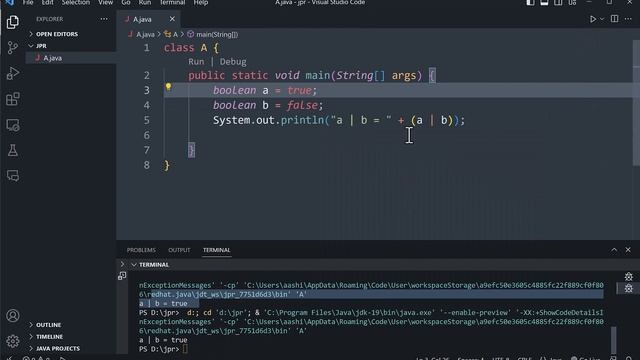Split the editor to the right
The height and width of the screenshot is (360, 640).
click(614, 19)
